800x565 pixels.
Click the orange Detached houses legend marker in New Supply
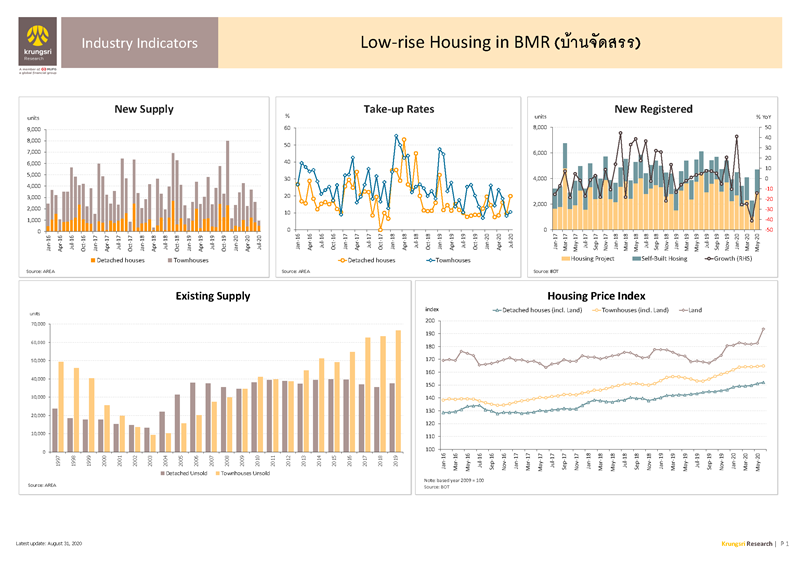pyautogui.click(x=92, y=259)
